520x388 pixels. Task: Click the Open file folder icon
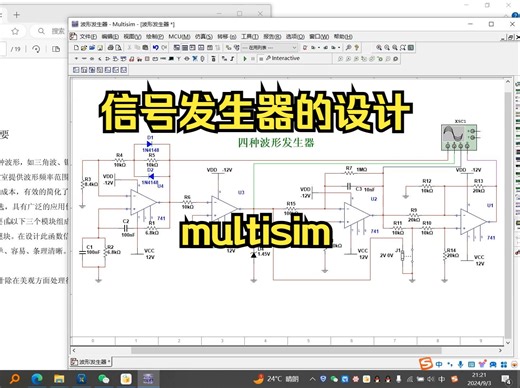(x=84, y=48)
